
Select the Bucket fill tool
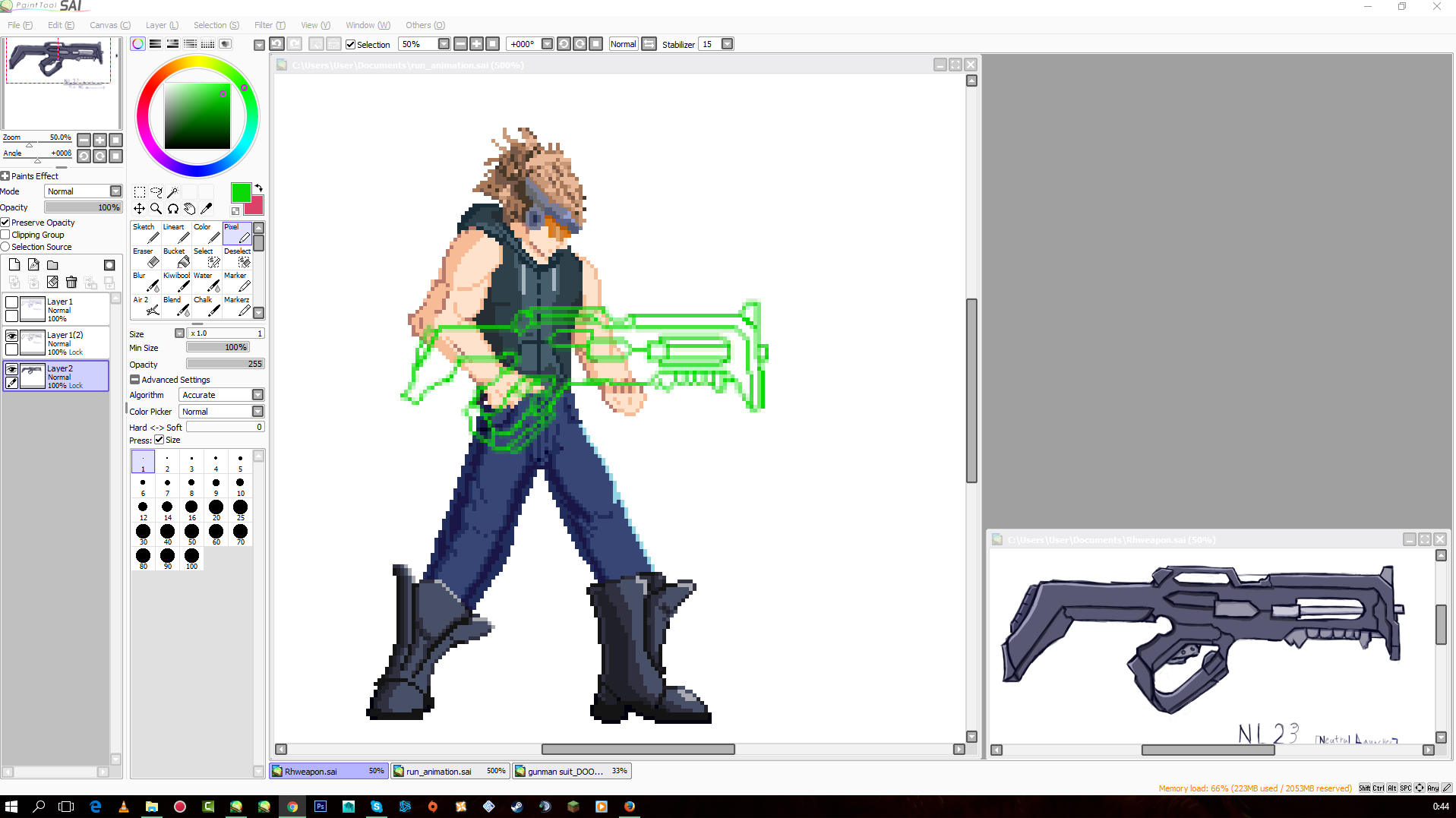click(176, 257)
